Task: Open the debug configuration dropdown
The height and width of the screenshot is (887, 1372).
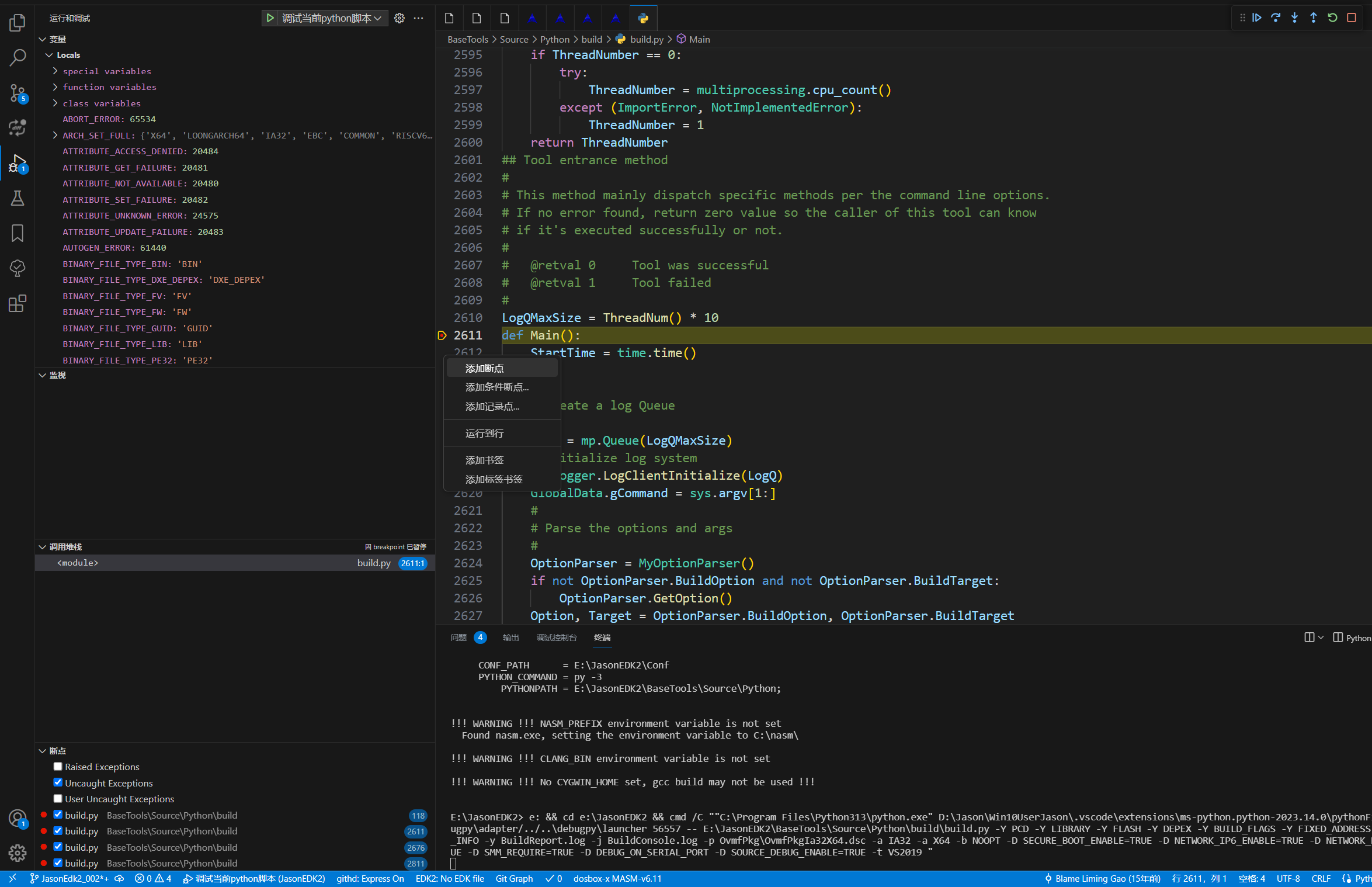Action: pyautogui.click(x=332, y=18)
